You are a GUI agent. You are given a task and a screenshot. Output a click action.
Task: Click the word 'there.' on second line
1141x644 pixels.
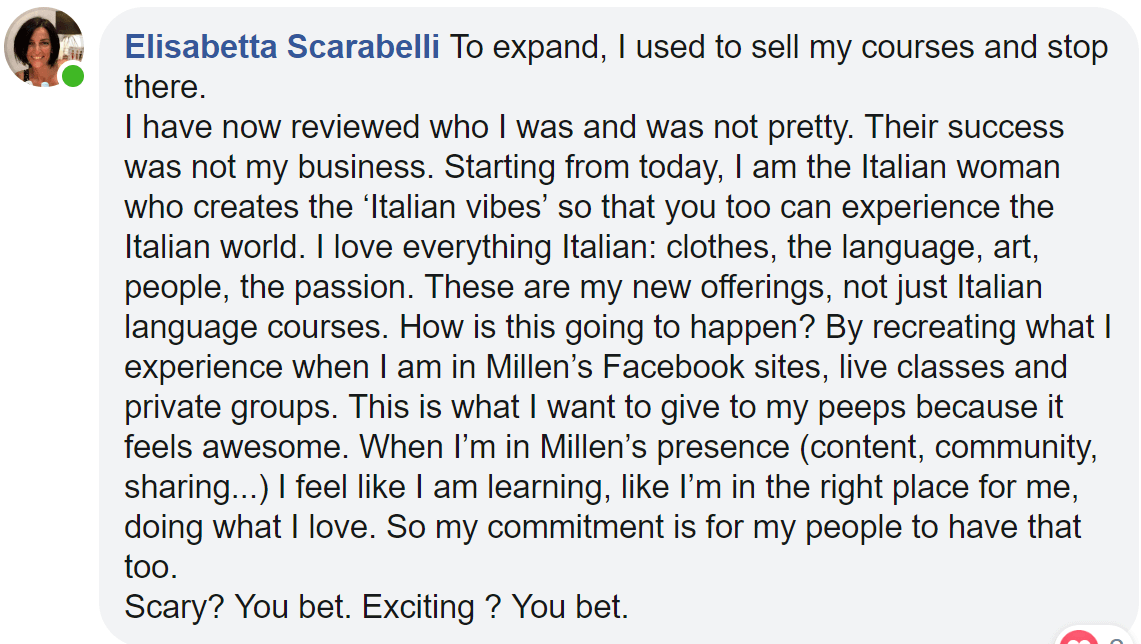pyautogui.click(x=165, y=87)
